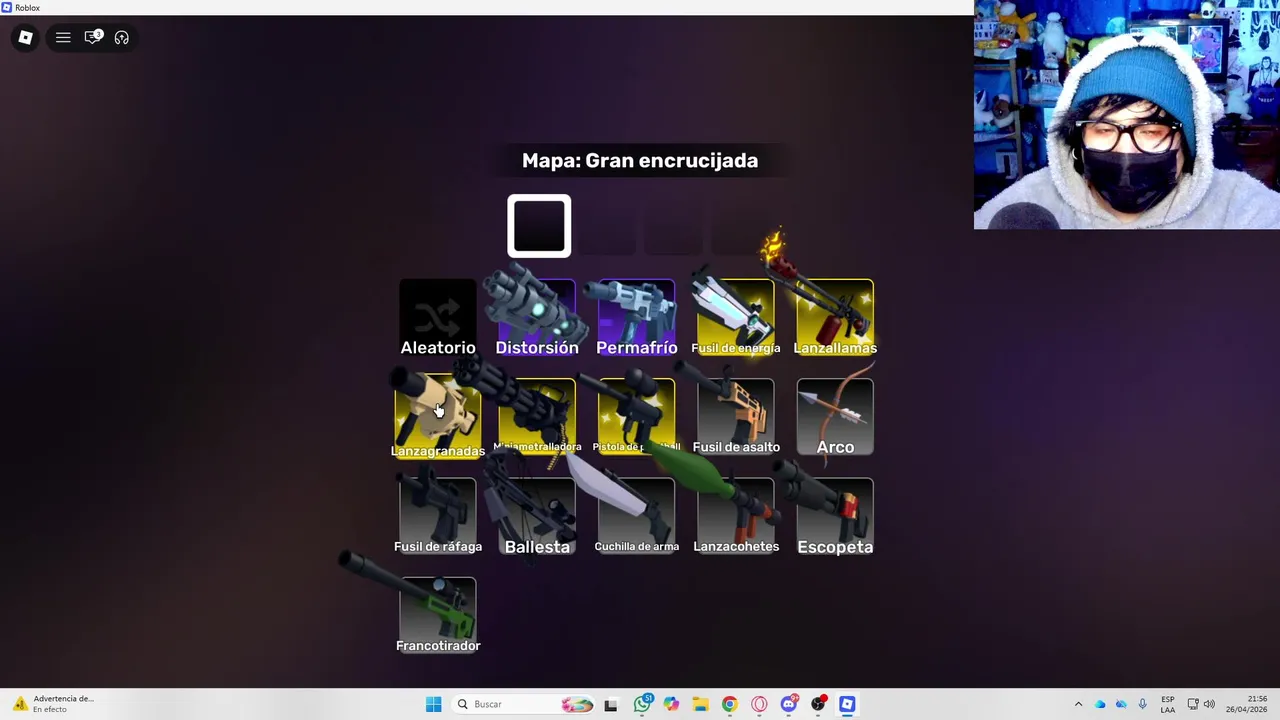
Task: Open Task View on the taskbar
Action: click(610, 704)
